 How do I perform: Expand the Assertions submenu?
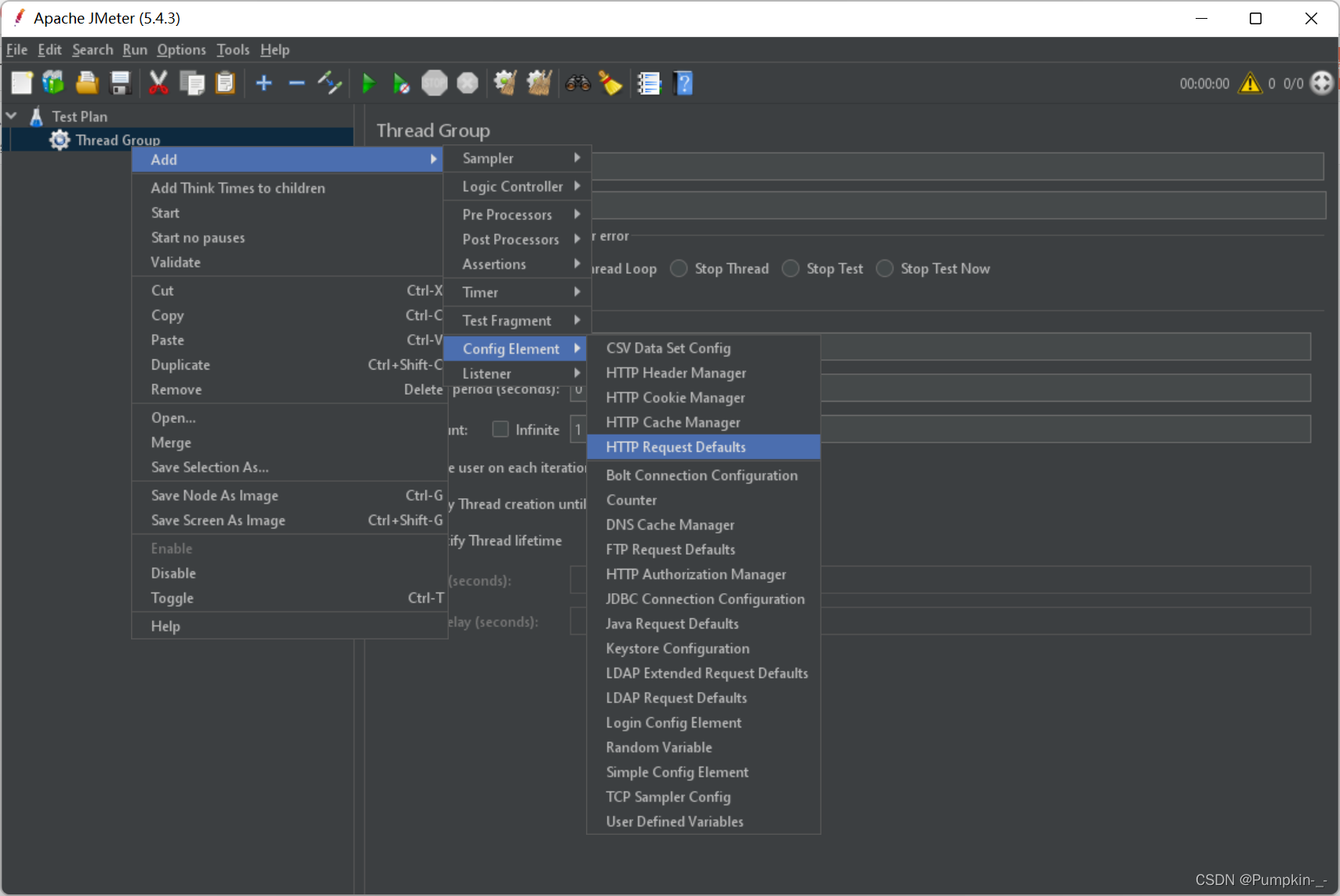pos(518,264)
